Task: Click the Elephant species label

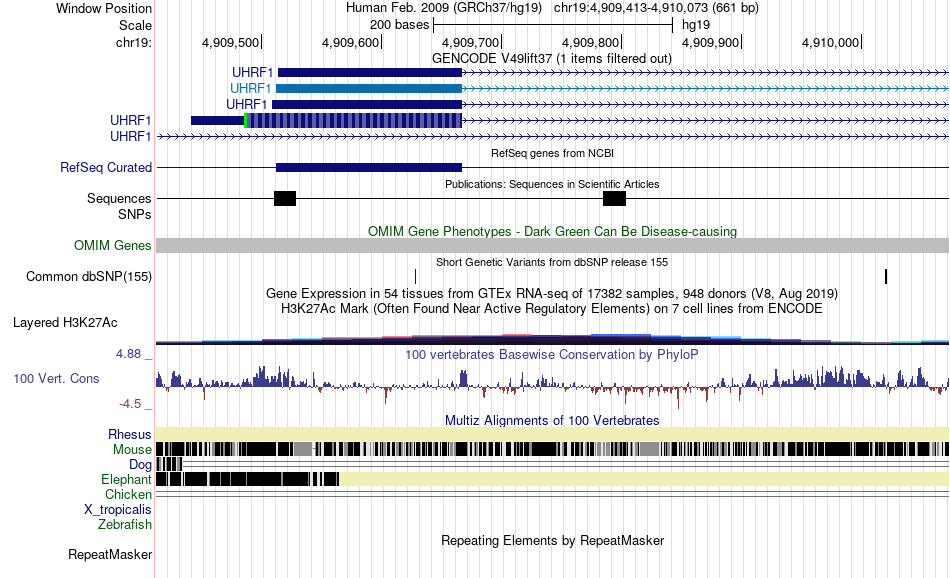Action: click(x=126, y=479)
